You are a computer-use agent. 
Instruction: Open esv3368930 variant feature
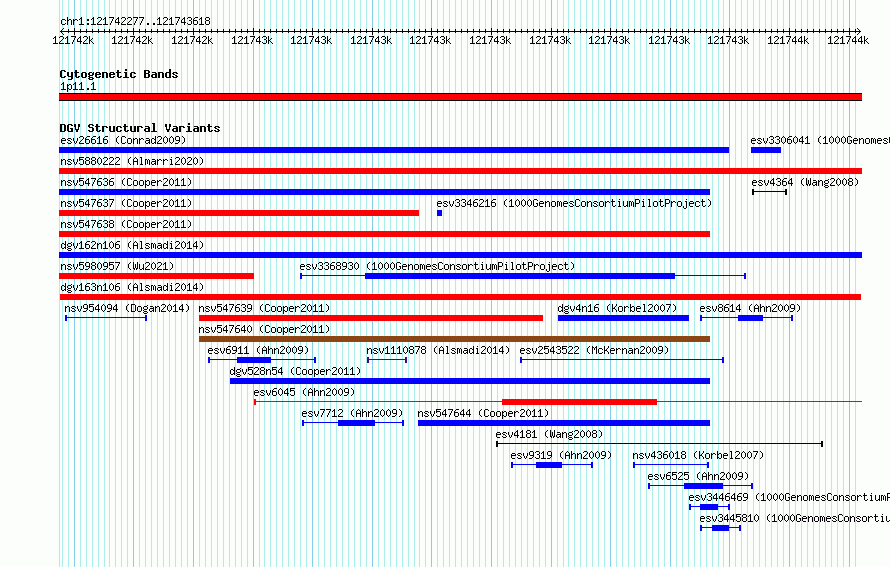[523, 276]
